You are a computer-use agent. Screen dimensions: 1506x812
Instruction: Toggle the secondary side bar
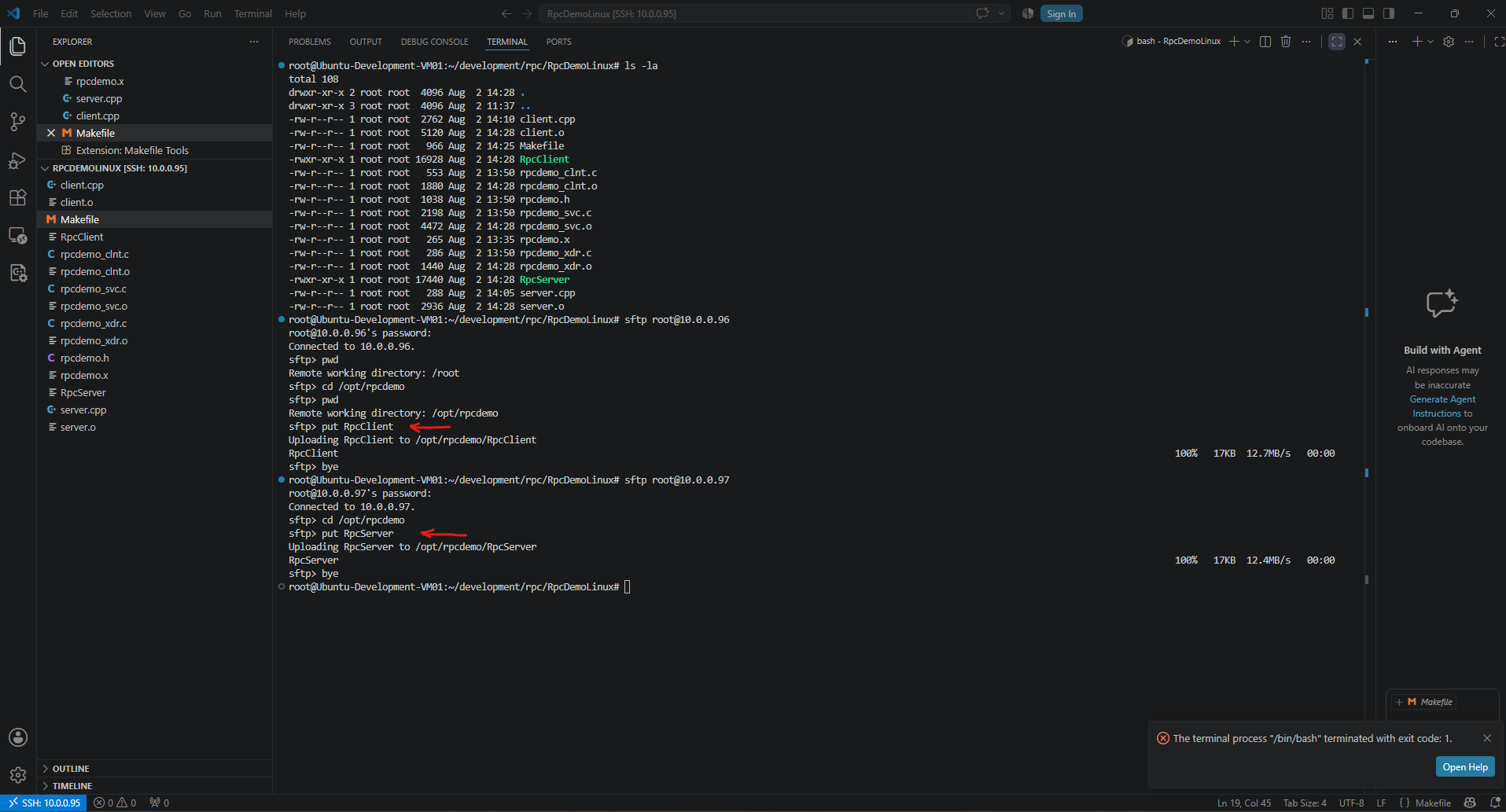tap(1389, 13)
